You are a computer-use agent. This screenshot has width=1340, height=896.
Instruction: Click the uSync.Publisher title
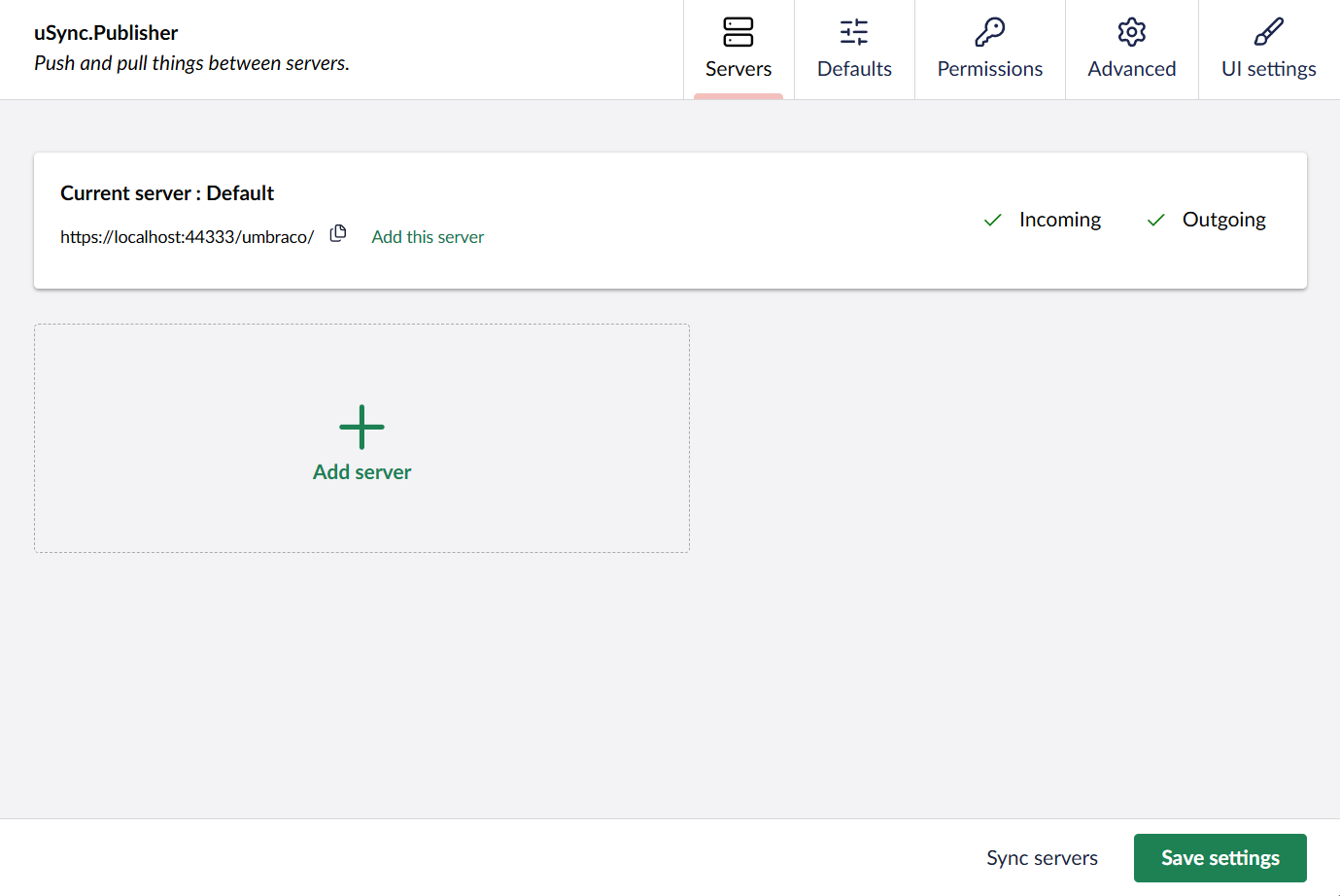pos(106,32)
